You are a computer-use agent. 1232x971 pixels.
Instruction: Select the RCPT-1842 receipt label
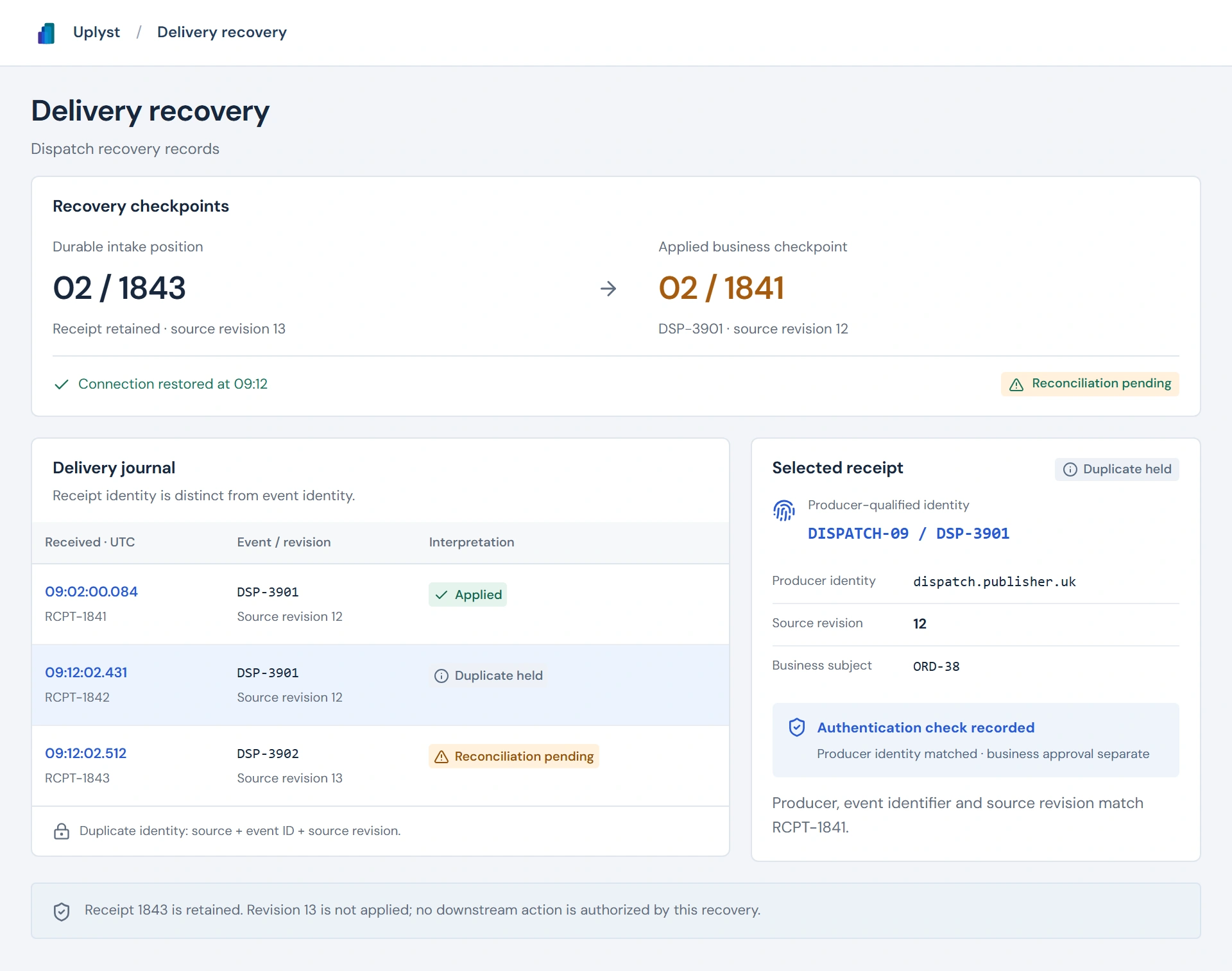click(77, 697)
